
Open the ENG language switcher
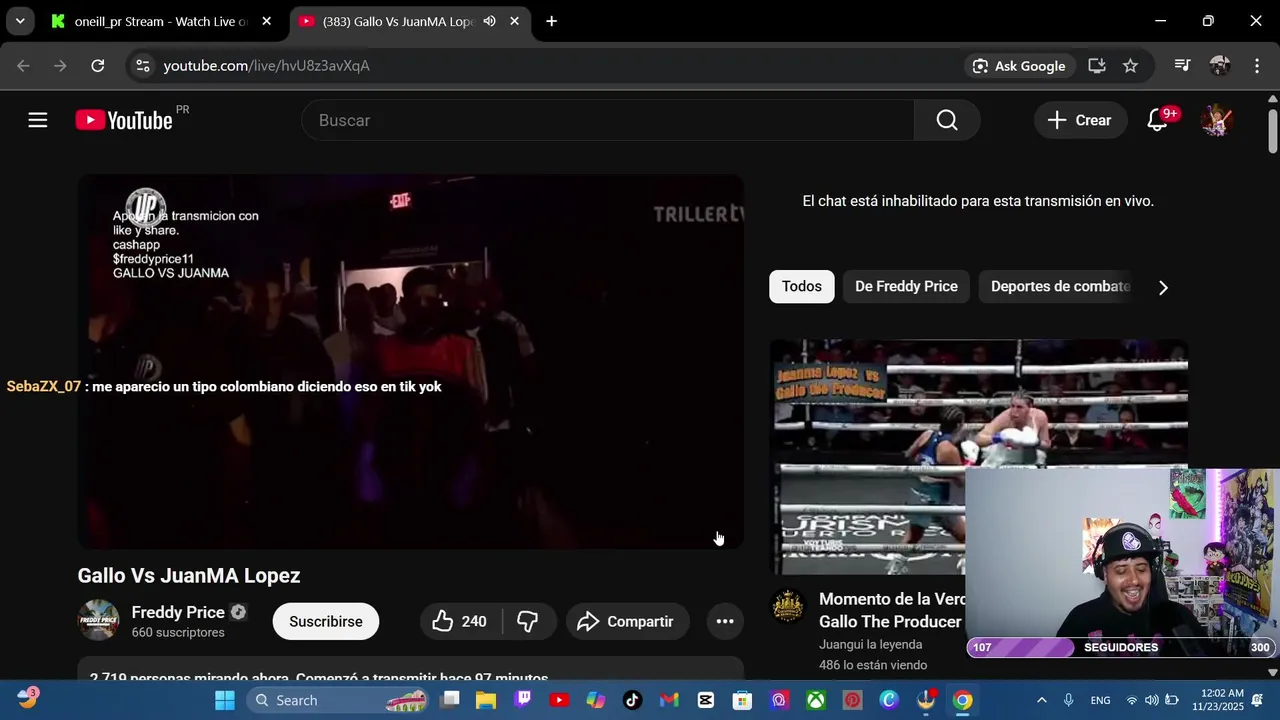[x=1100, y=700]
